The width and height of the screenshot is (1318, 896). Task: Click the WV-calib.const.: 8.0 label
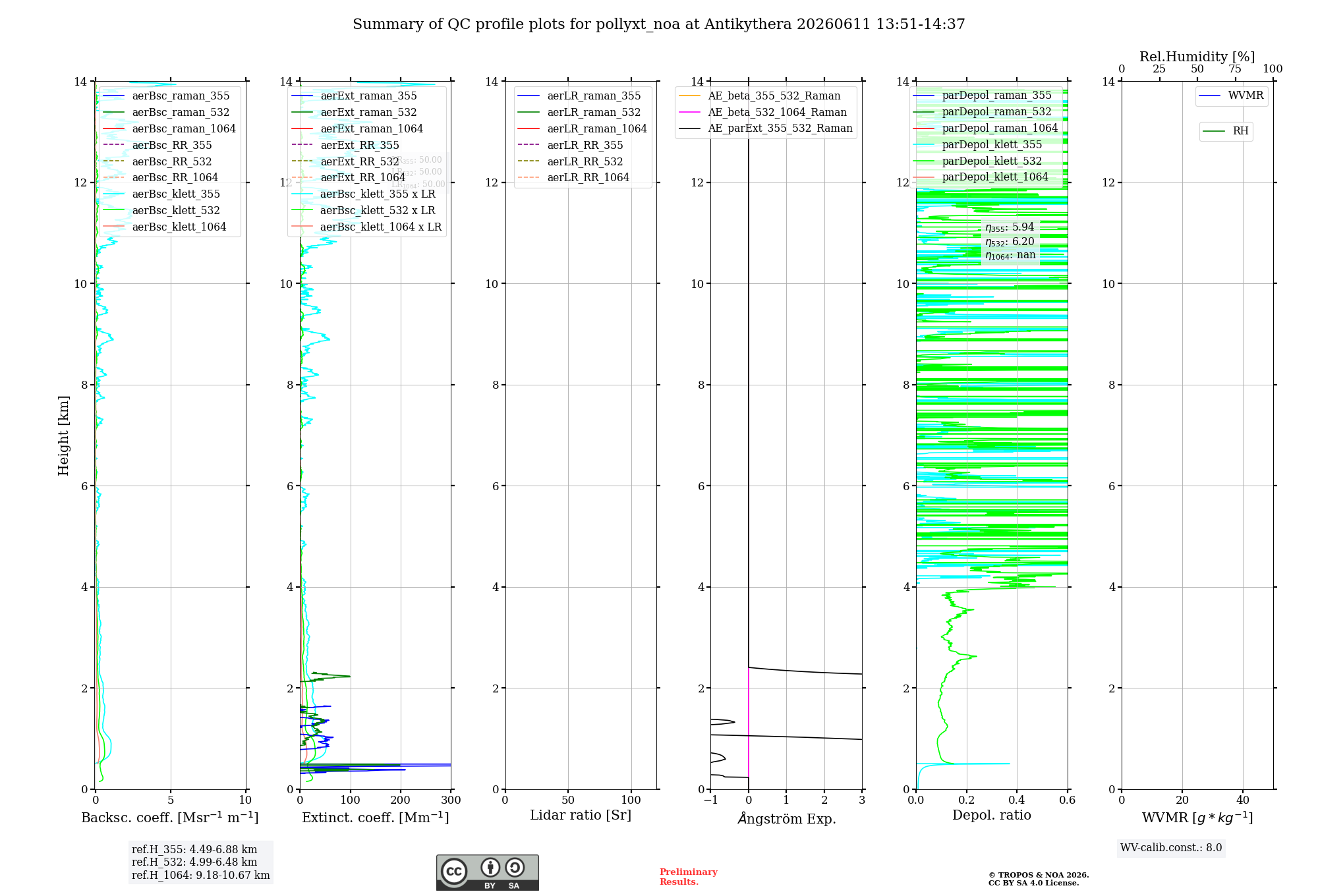point(1171,848)
